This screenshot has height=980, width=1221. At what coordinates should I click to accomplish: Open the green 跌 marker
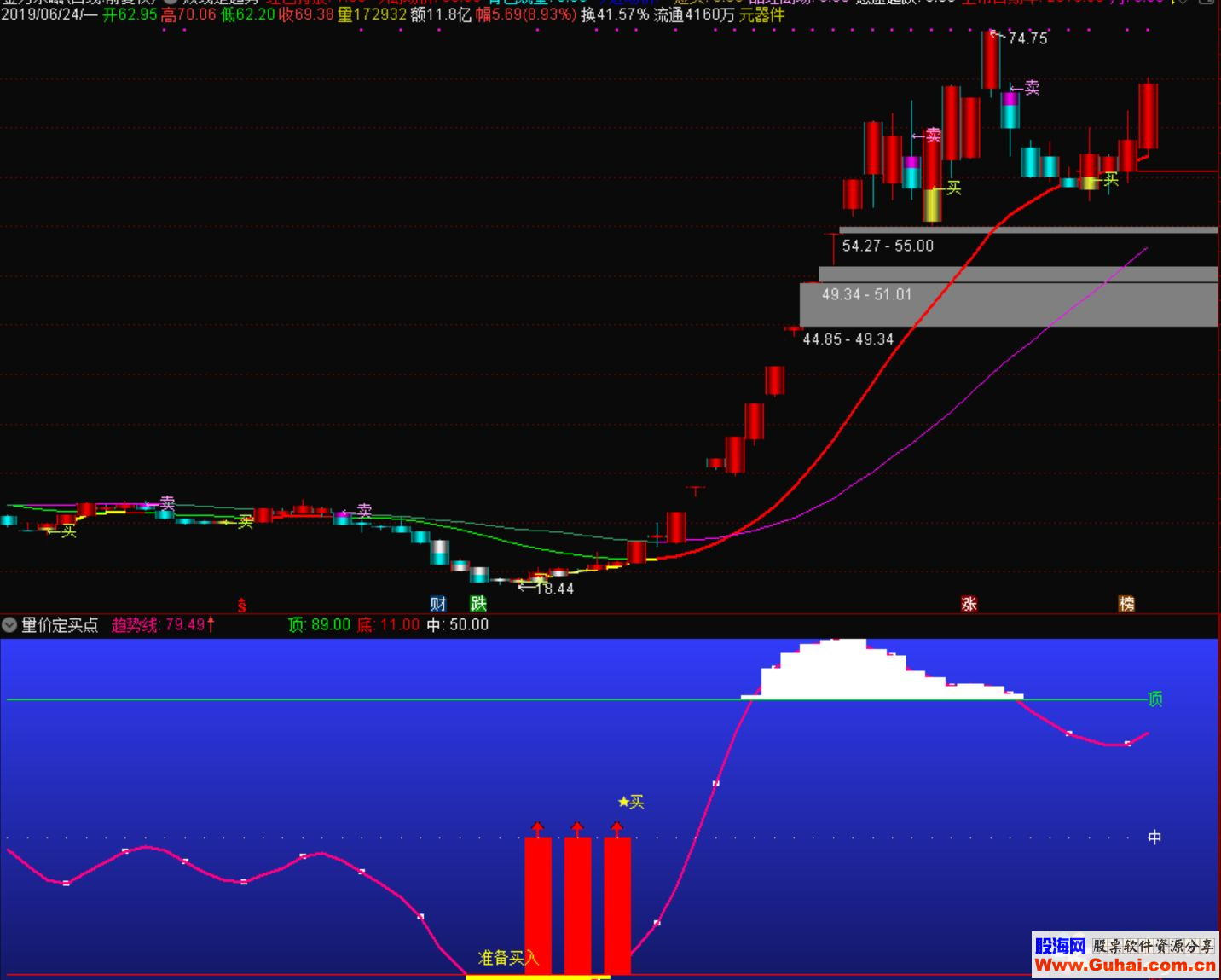pos(478,604)
